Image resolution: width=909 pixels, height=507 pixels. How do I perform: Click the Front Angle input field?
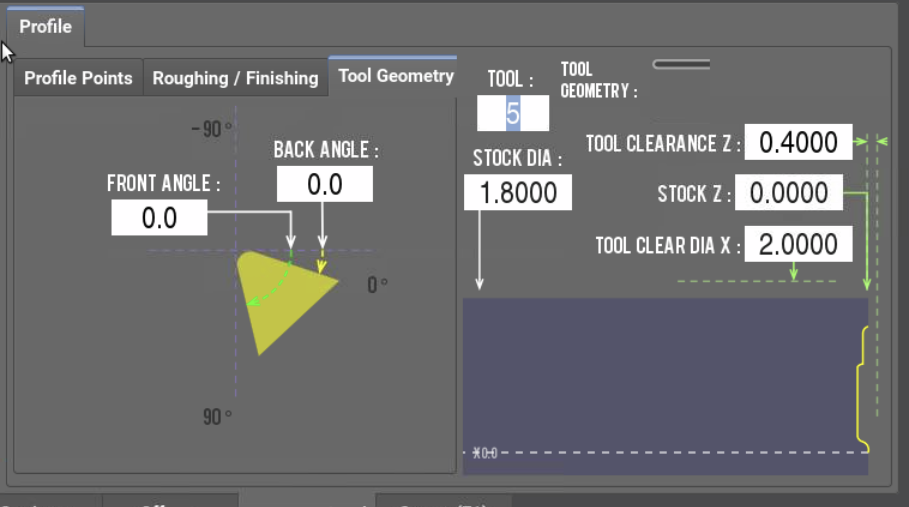coord(159,218)
